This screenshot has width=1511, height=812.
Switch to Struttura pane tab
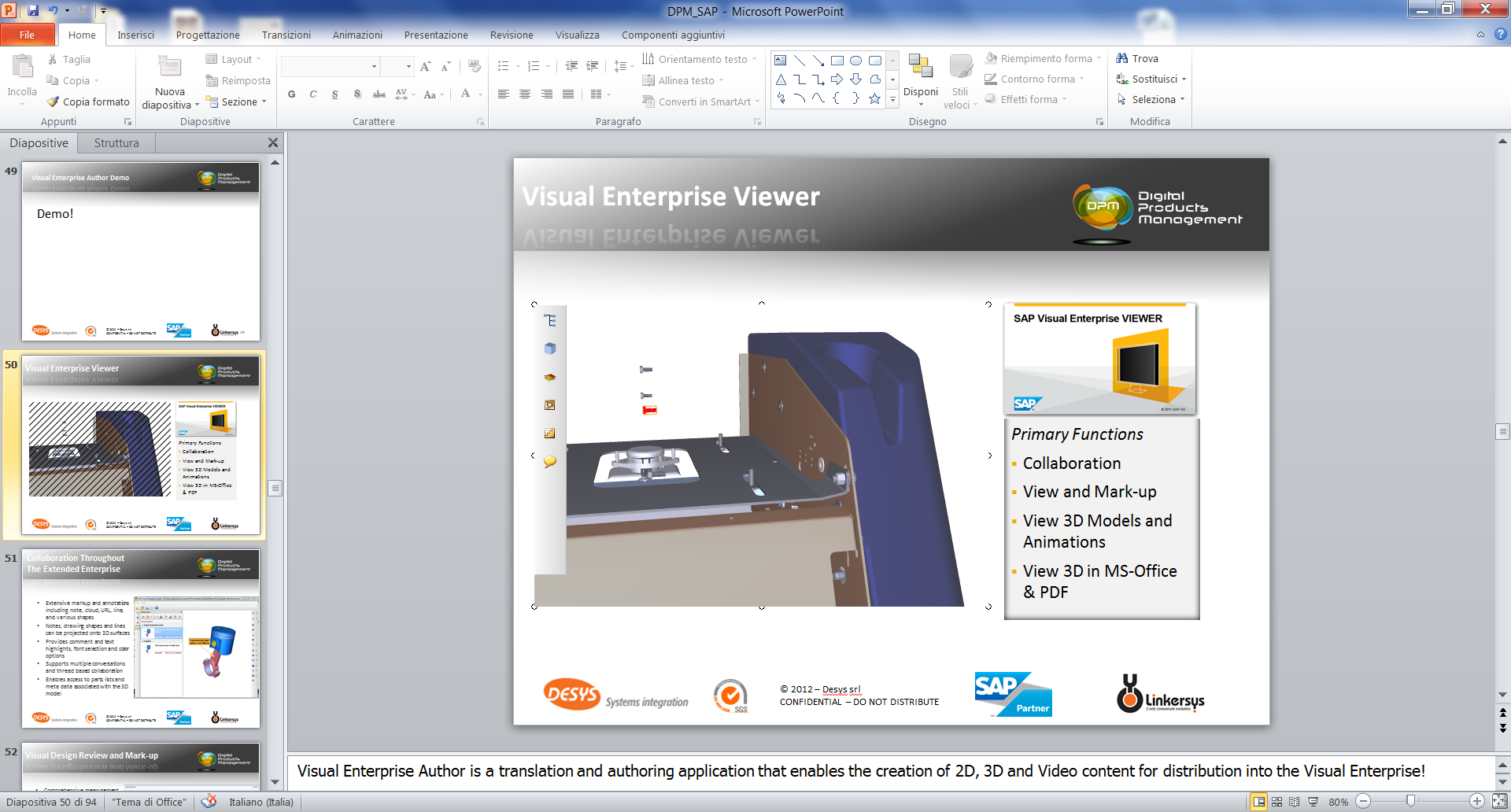[116, 142]
